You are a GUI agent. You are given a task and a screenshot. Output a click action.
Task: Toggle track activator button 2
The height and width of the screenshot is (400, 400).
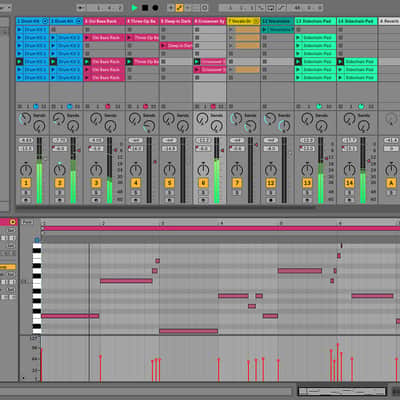click(x=60, y=183)
